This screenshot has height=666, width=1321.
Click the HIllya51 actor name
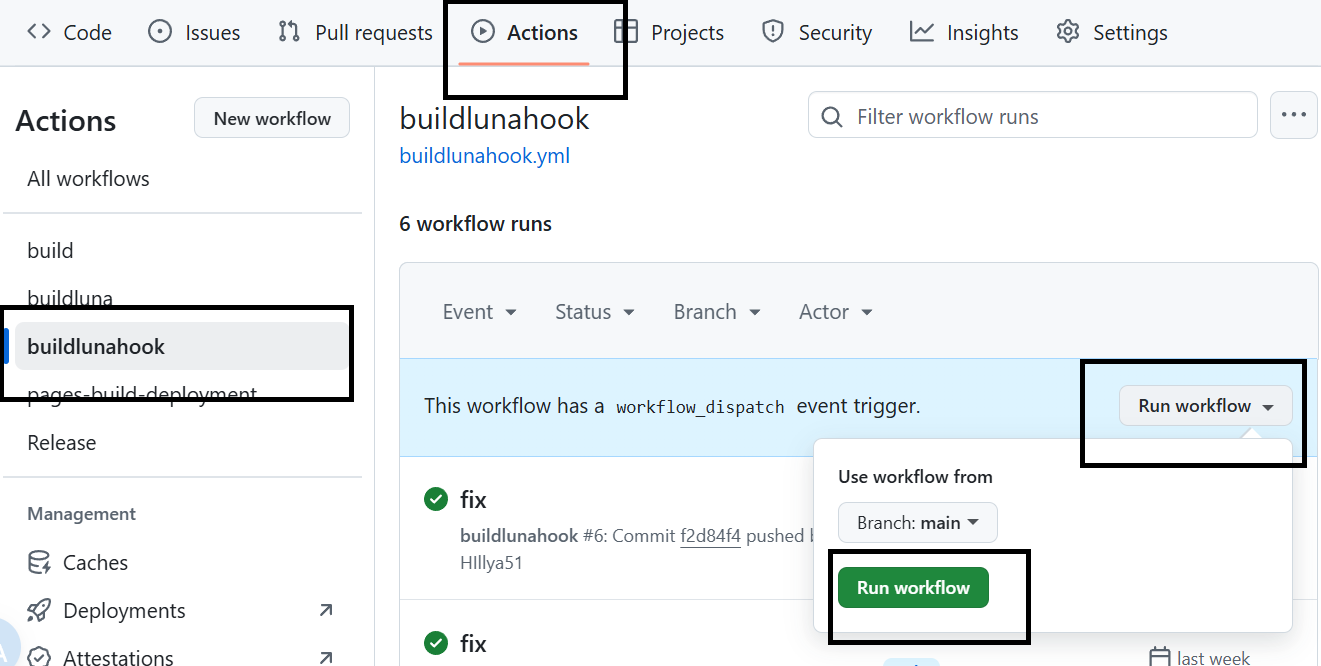click(491, 563)
